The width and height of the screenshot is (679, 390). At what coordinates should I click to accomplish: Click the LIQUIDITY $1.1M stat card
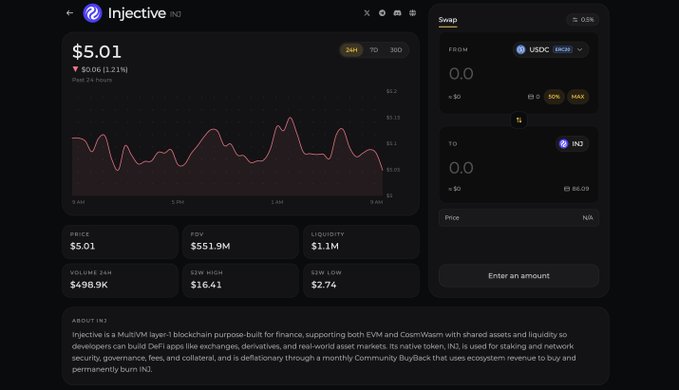(361, 242)
